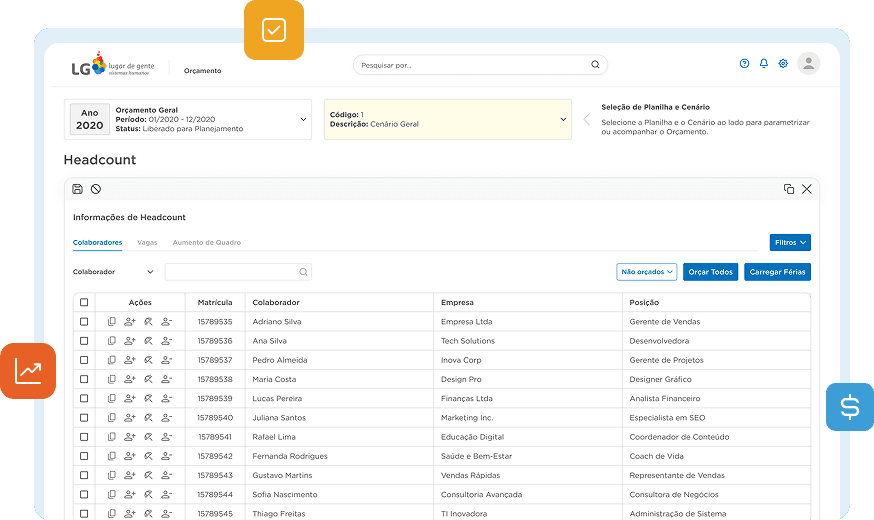
Task: Click copy icon in Adriano Silva's row
Action: 112,322
